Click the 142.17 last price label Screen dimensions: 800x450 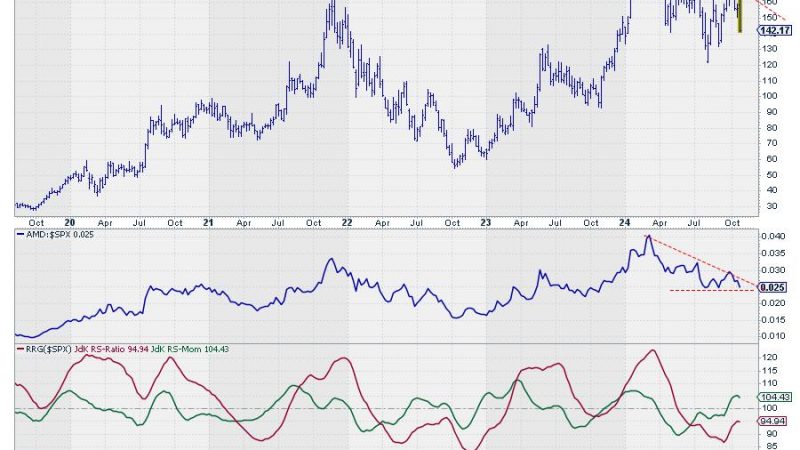click(774, 31)
